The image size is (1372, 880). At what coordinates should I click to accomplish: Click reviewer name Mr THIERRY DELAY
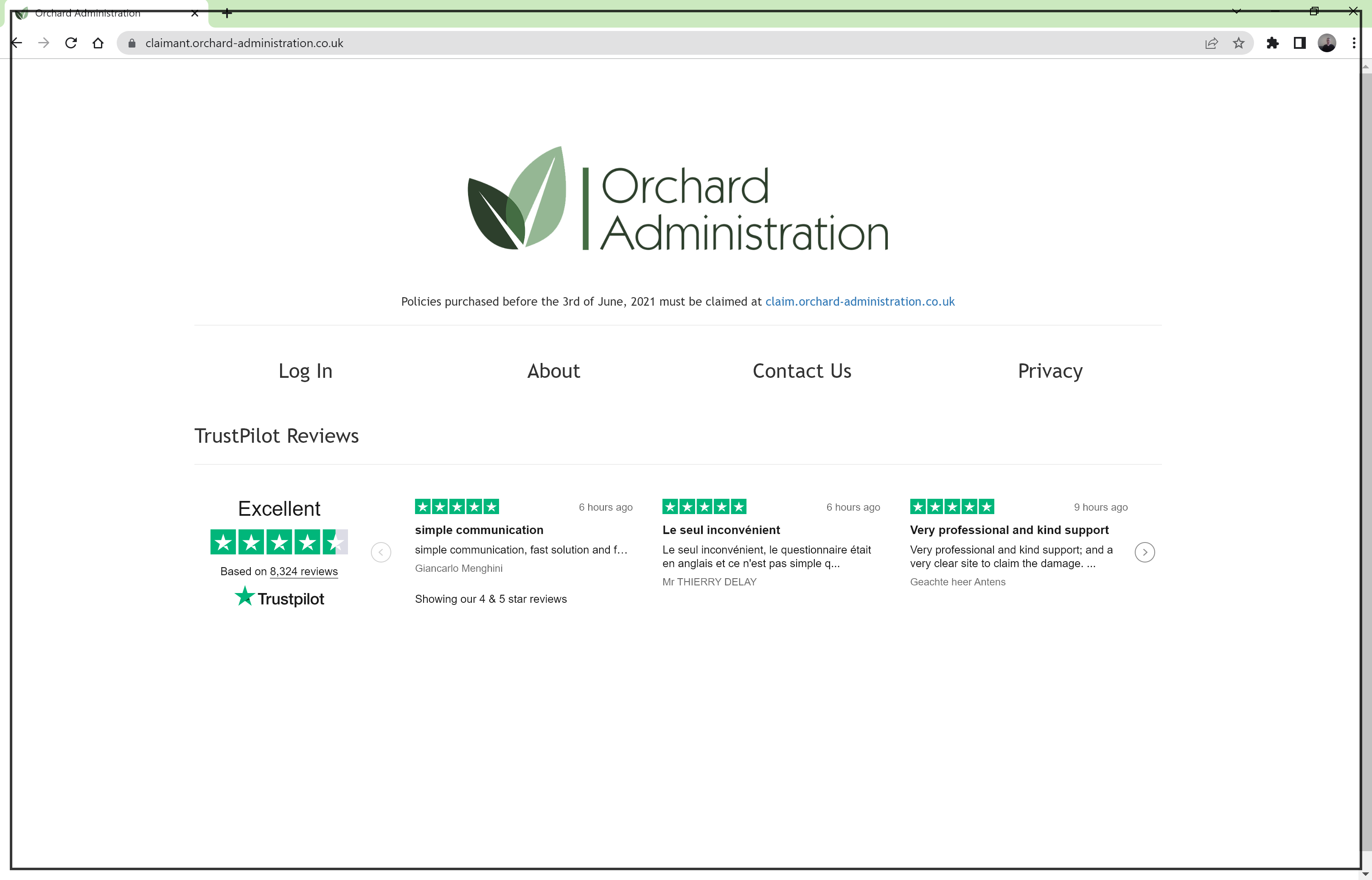click(x=710, y=582)
